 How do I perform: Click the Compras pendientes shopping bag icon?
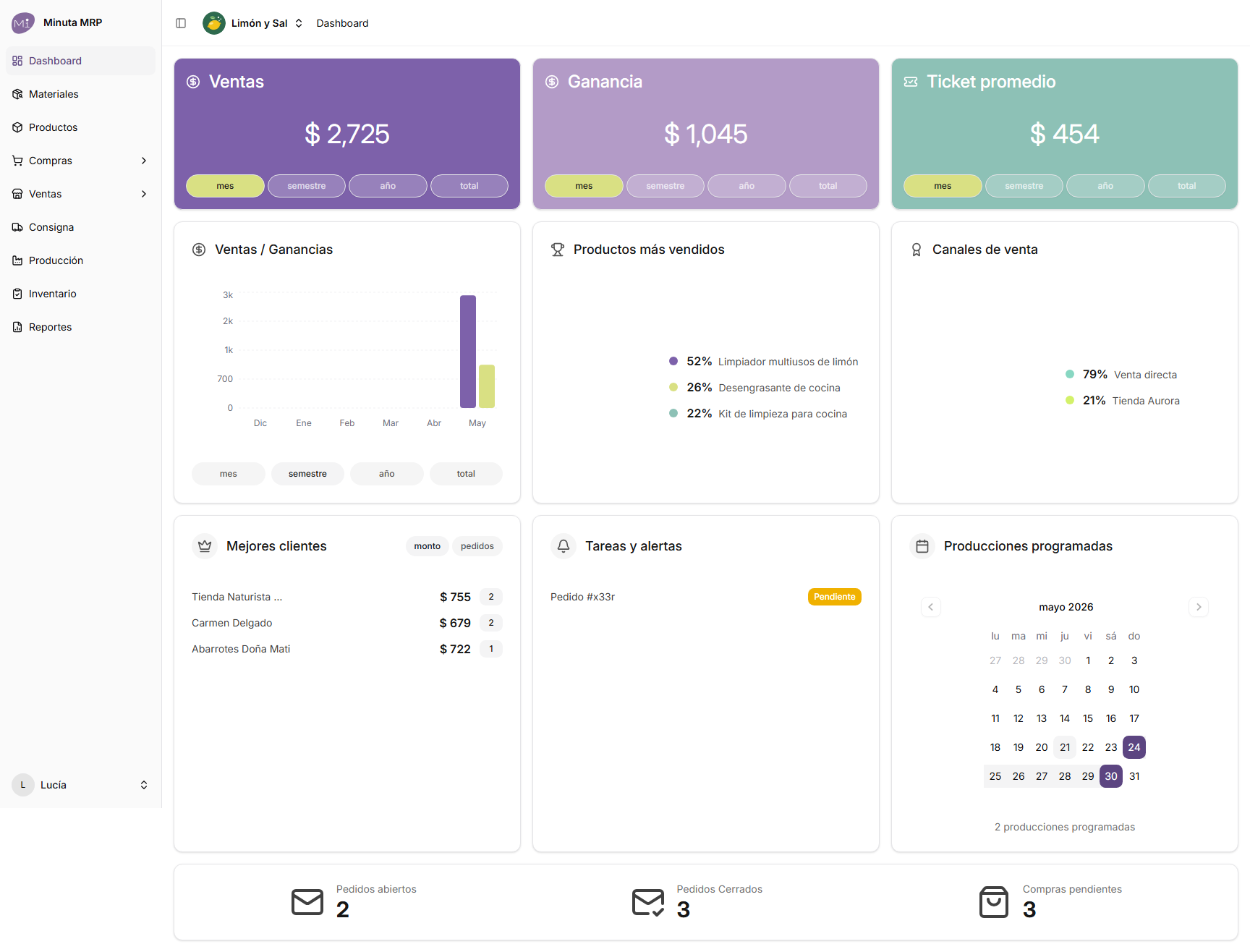[994, 902]
